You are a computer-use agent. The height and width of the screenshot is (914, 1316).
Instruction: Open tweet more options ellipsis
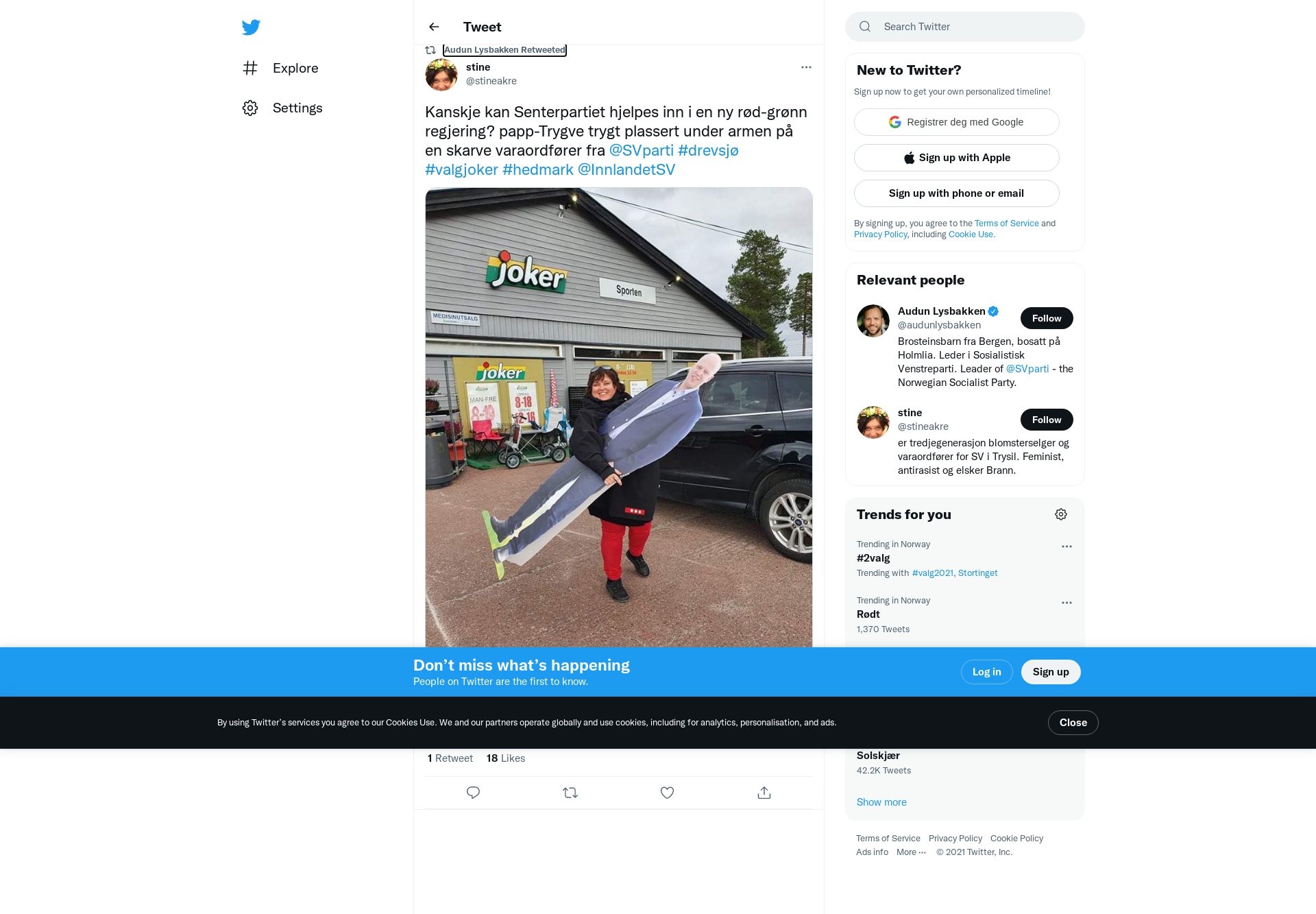806,67
